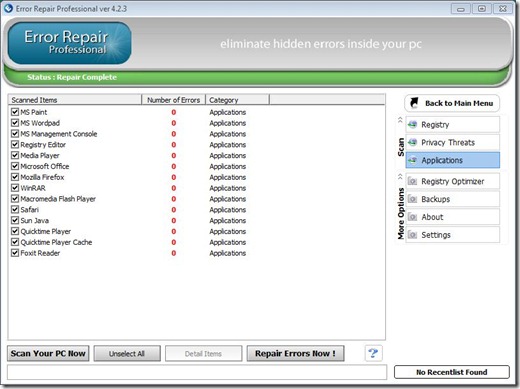
Task: Collapse the Scan section chevron
Action: pyautogui.click(x=400, y=120)
